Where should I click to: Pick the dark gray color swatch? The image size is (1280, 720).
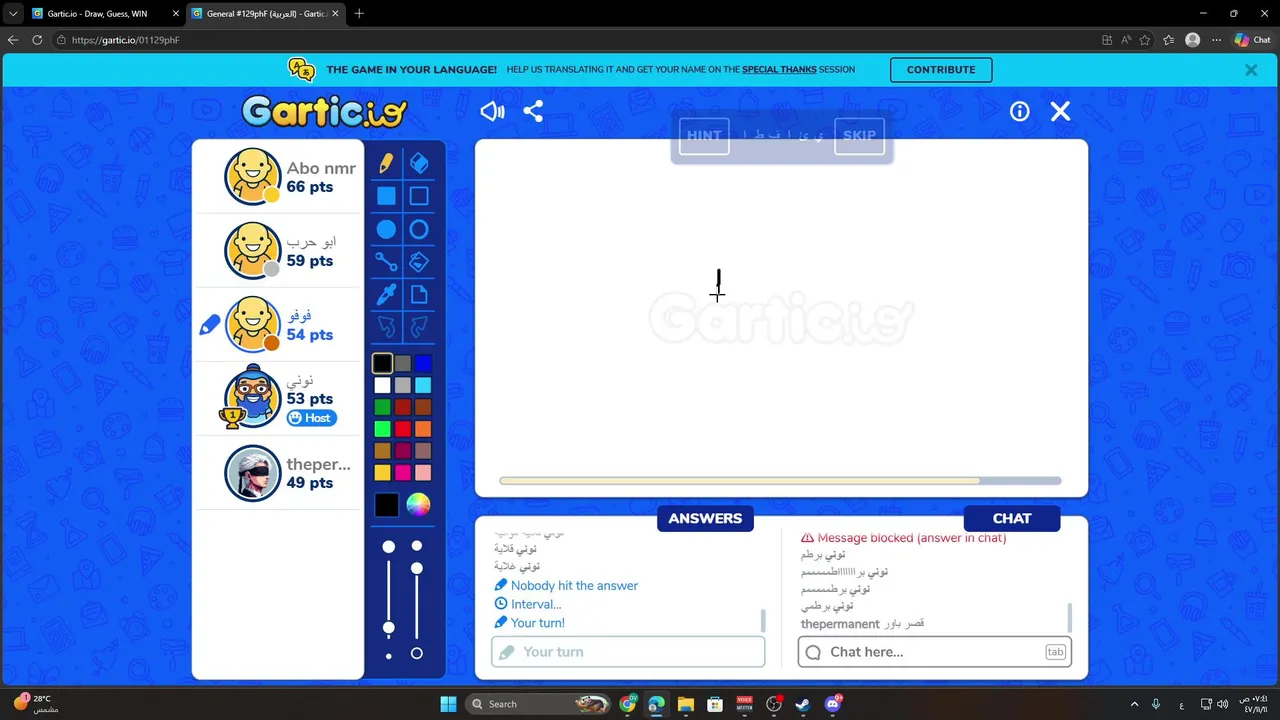402,363
